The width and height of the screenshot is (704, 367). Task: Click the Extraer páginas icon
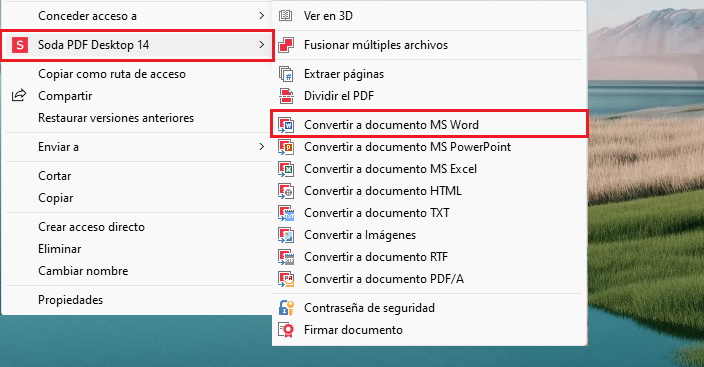pos(286,74)
